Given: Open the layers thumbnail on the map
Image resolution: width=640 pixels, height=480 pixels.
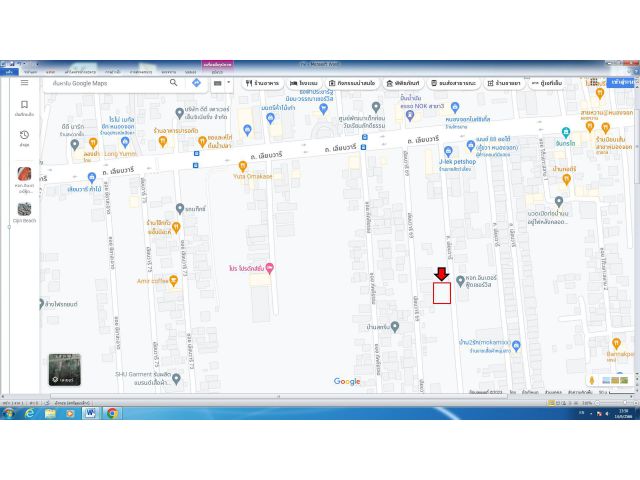Looking at the screenshot, I should (64, 370).
